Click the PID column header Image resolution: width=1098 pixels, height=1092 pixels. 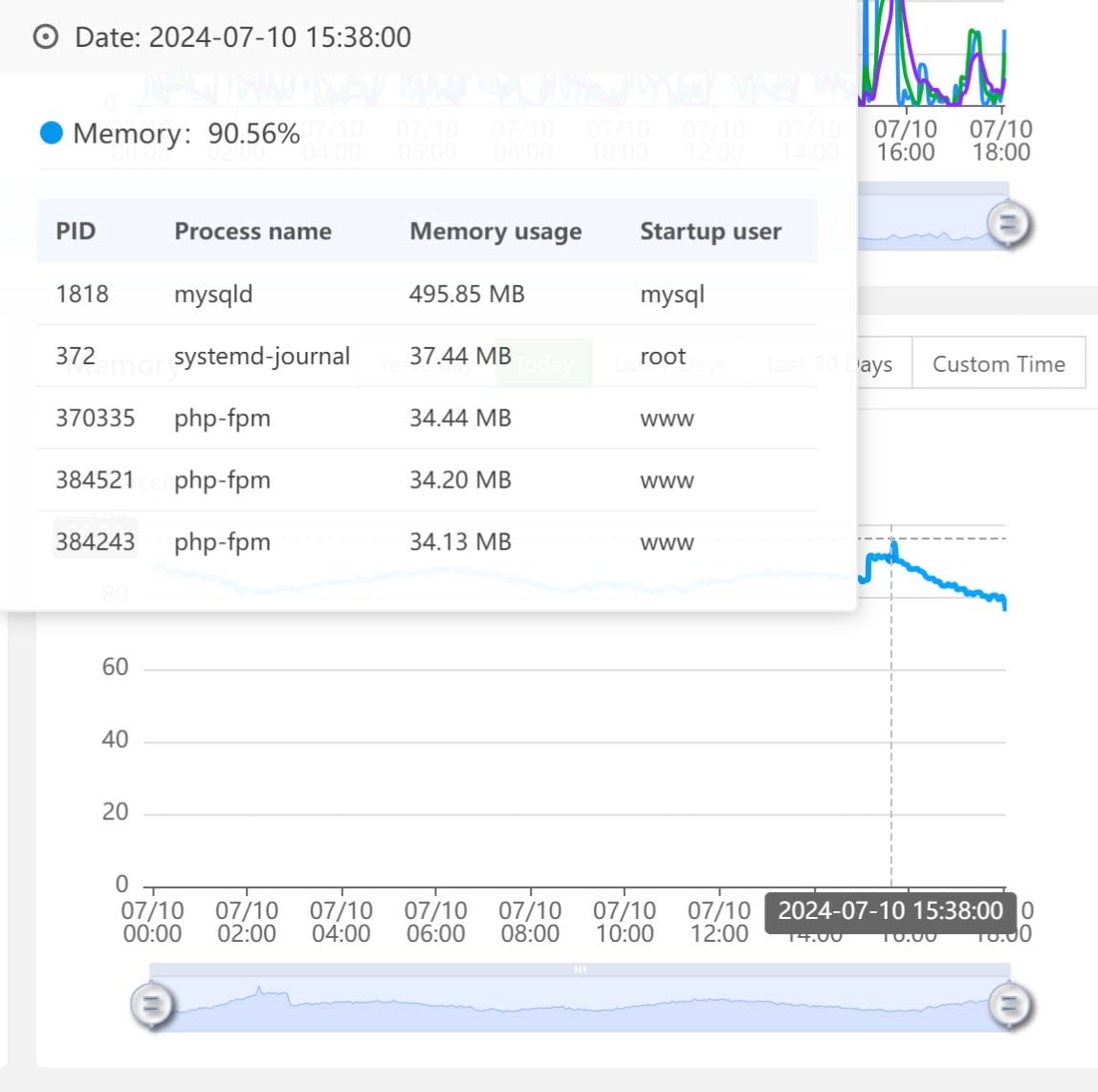(x=76, y=231)
